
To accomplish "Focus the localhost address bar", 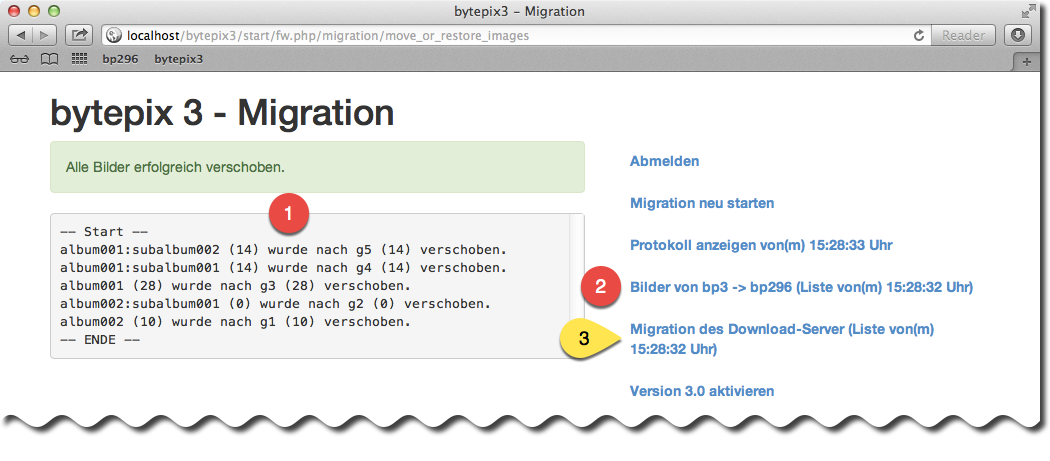I will pos(516,35).
